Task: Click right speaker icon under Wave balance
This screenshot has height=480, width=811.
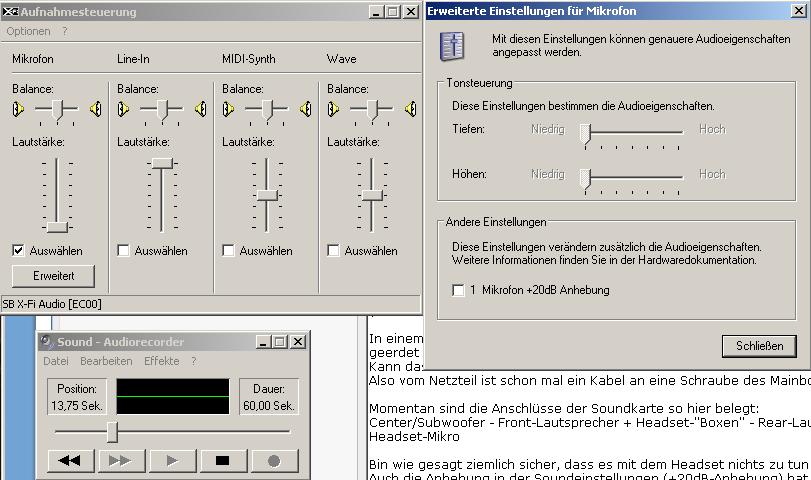Action: point(411,109)
